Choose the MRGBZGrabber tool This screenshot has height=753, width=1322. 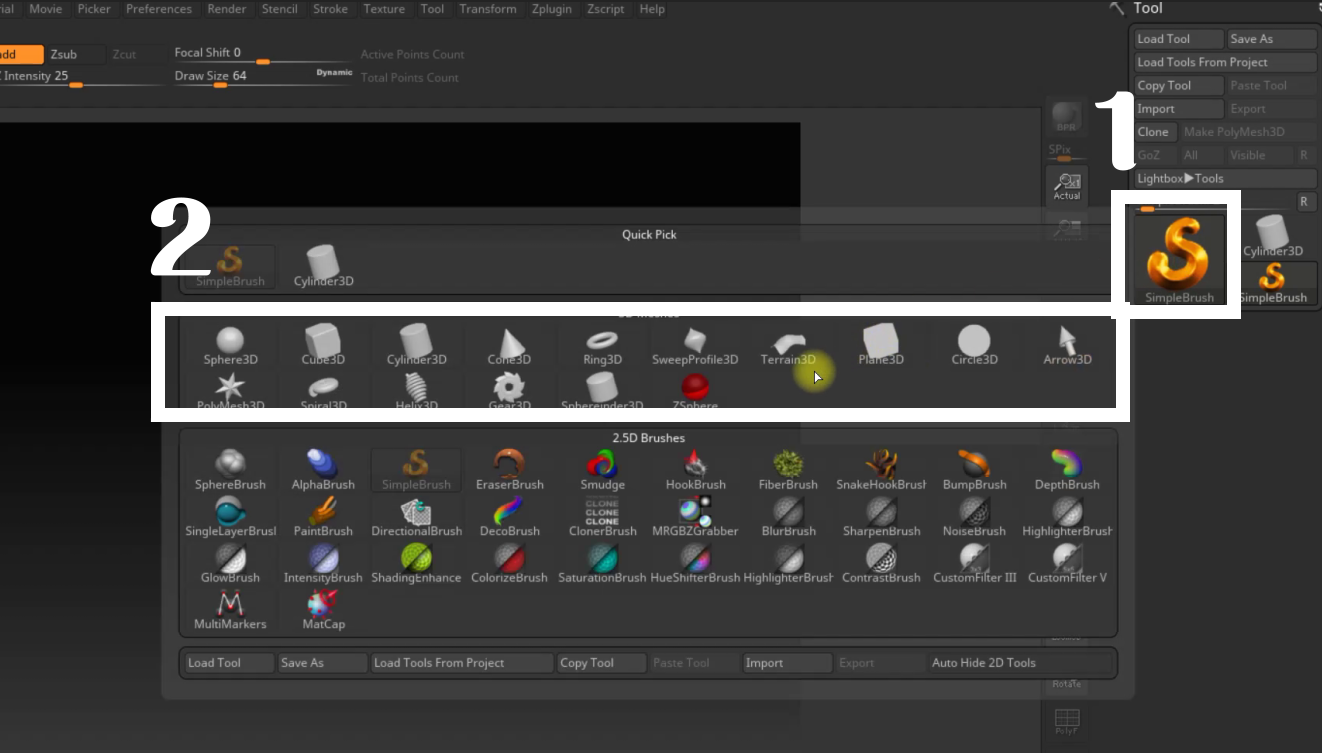pyautogui.click(x=695, y=517)
